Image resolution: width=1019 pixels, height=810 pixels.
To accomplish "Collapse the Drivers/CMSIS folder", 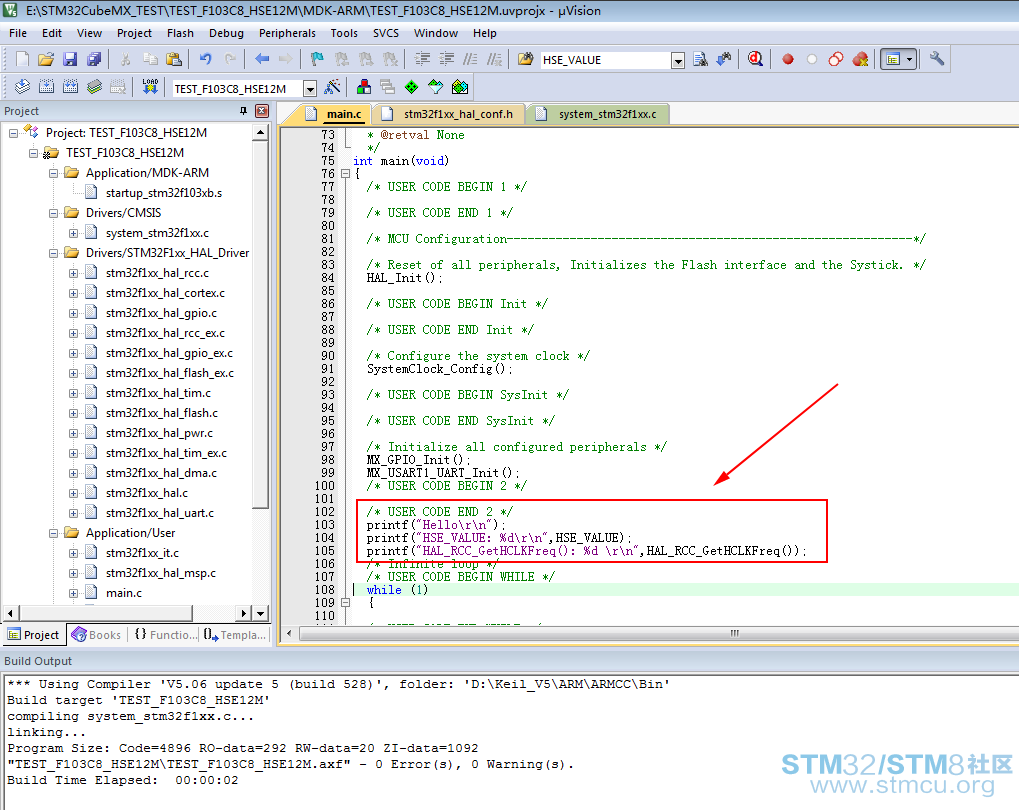I will 53,213.
